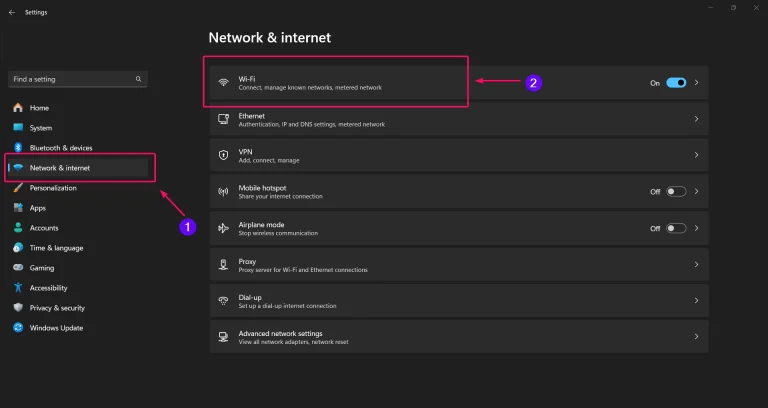Expand Mobile hotspot details chevron
The image size is (768, 408).
tap(696, 192)
